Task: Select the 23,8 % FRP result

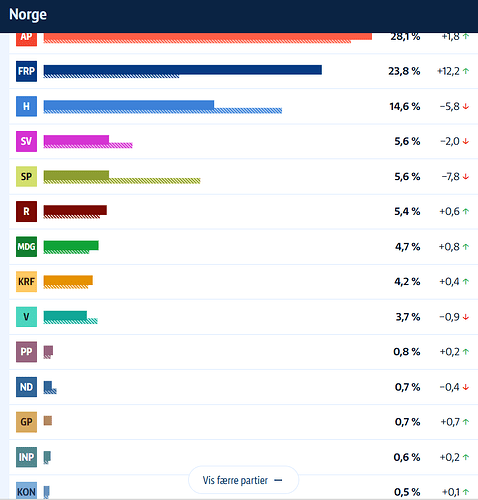Action: click(x=404, y=71)
